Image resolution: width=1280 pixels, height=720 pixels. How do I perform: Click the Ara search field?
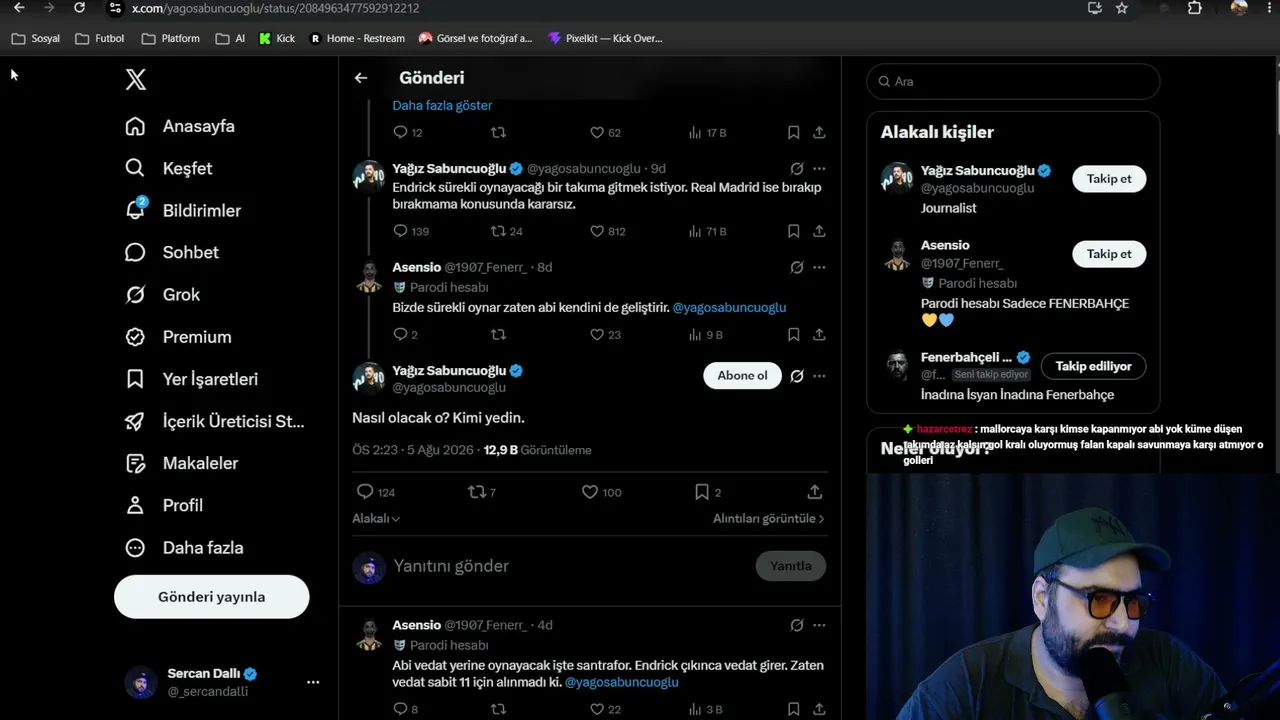pos(1013,81)
